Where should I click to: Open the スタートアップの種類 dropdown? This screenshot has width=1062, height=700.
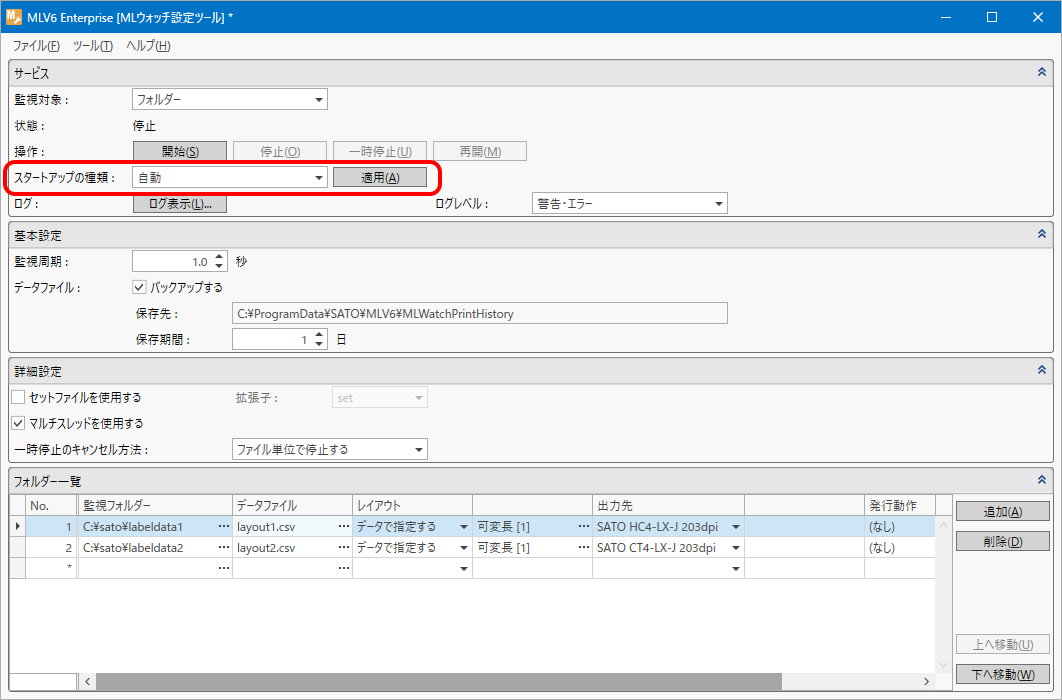[x=230, y=177]
